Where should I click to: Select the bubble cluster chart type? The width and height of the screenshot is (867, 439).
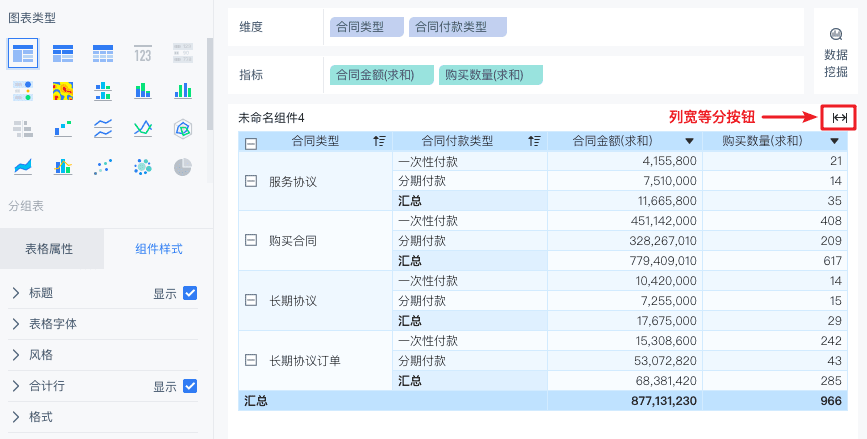[x=143, y=166]
